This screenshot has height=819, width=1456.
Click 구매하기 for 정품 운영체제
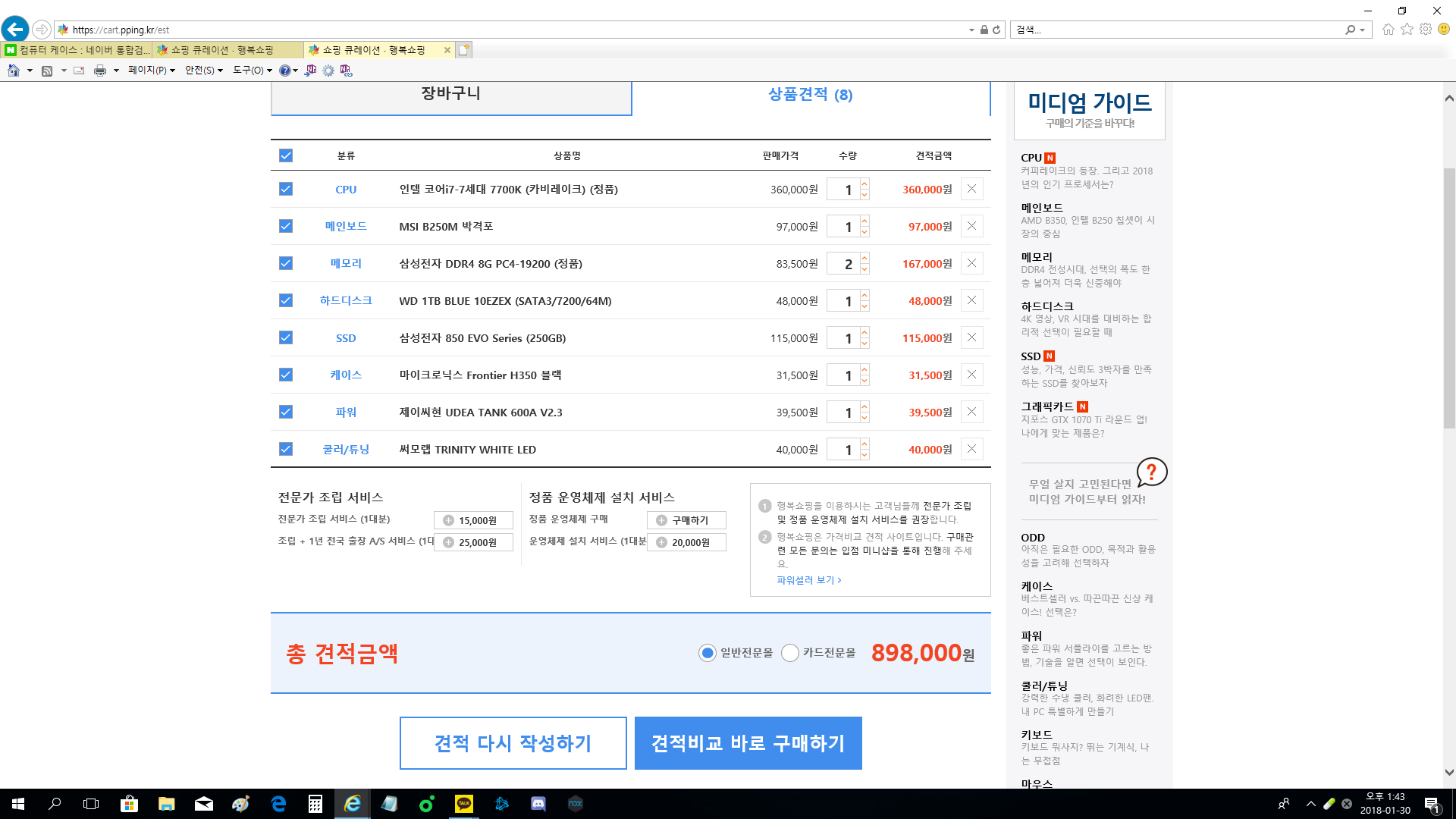tap(686, 520)
